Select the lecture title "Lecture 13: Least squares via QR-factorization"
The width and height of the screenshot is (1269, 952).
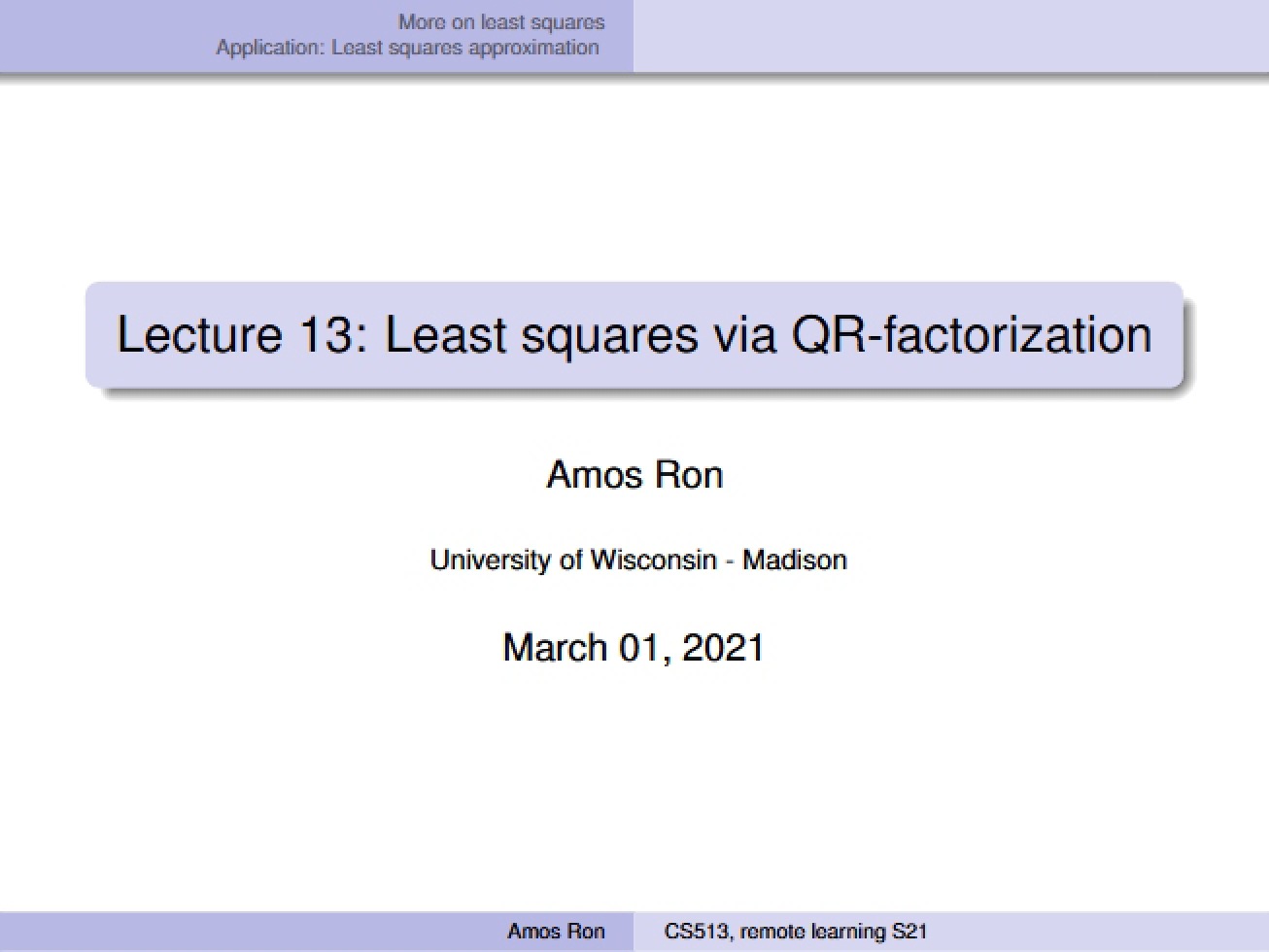coord(634,334)
